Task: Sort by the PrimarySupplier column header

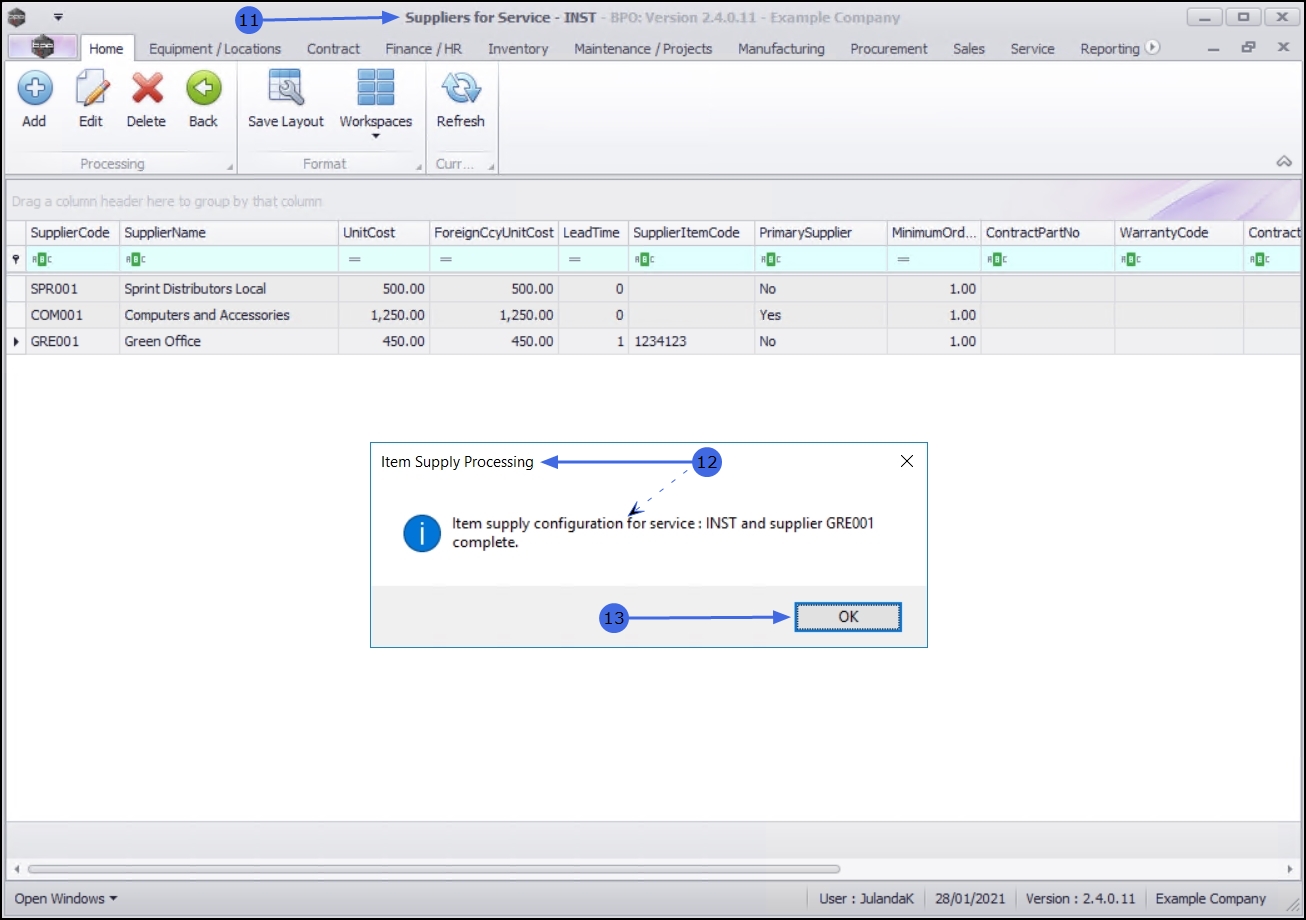Action: point(821,232)
